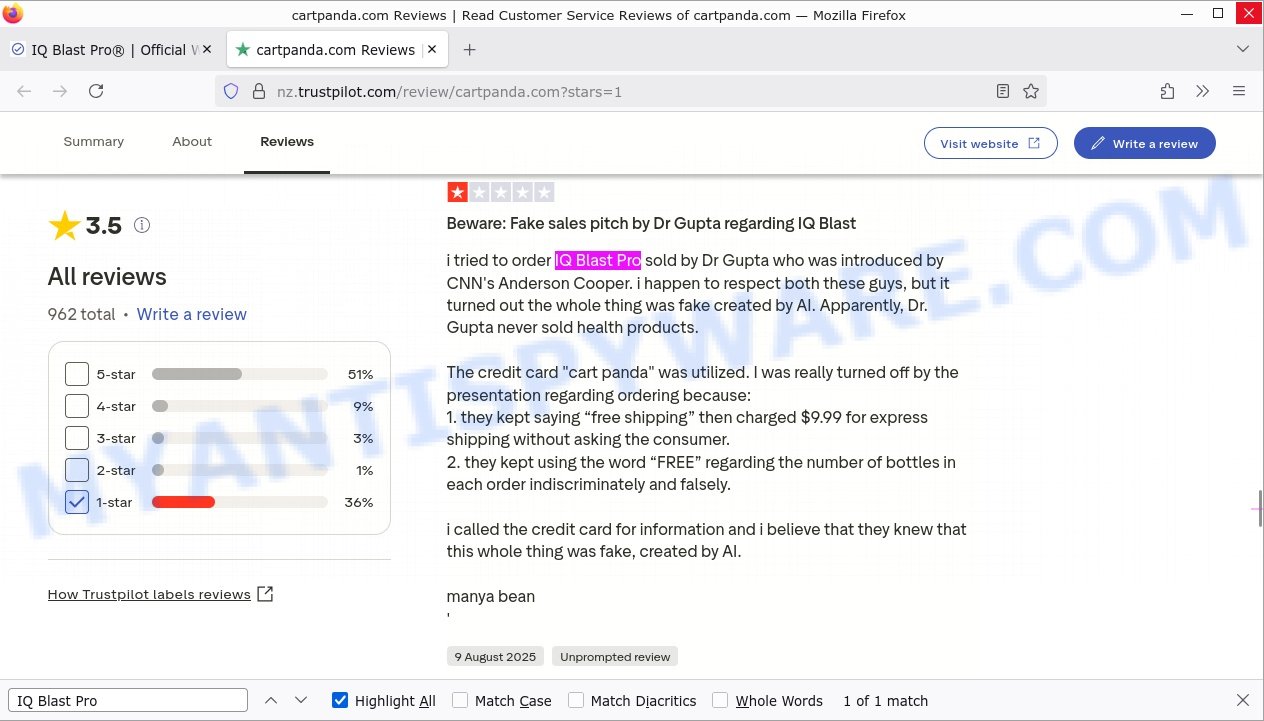1264x721 pixels.
Task: Enable the Match Diacritics checkbox
Action: [576, 701]
